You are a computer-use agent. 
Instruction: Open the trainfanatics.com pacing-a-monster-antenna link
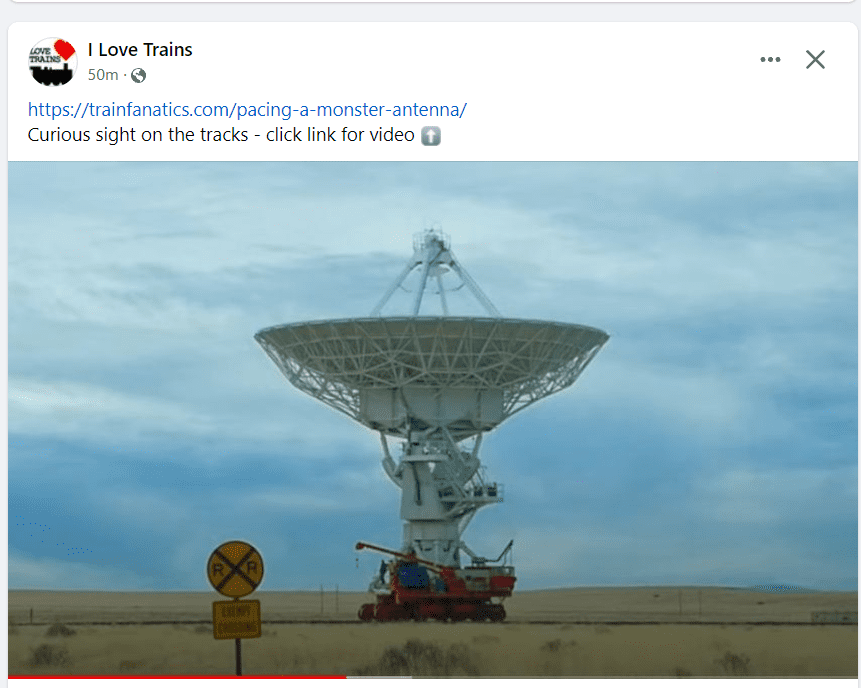[247, 110]
